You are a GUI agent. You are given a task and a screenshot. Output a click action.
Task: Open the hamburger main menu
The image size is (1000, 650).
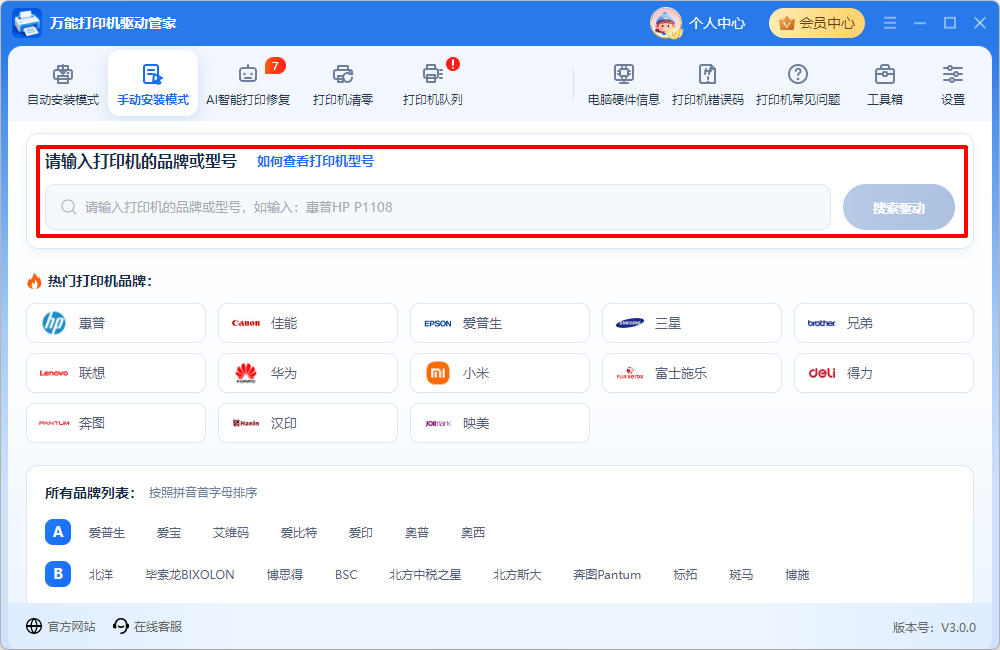[x=890, y=23]
